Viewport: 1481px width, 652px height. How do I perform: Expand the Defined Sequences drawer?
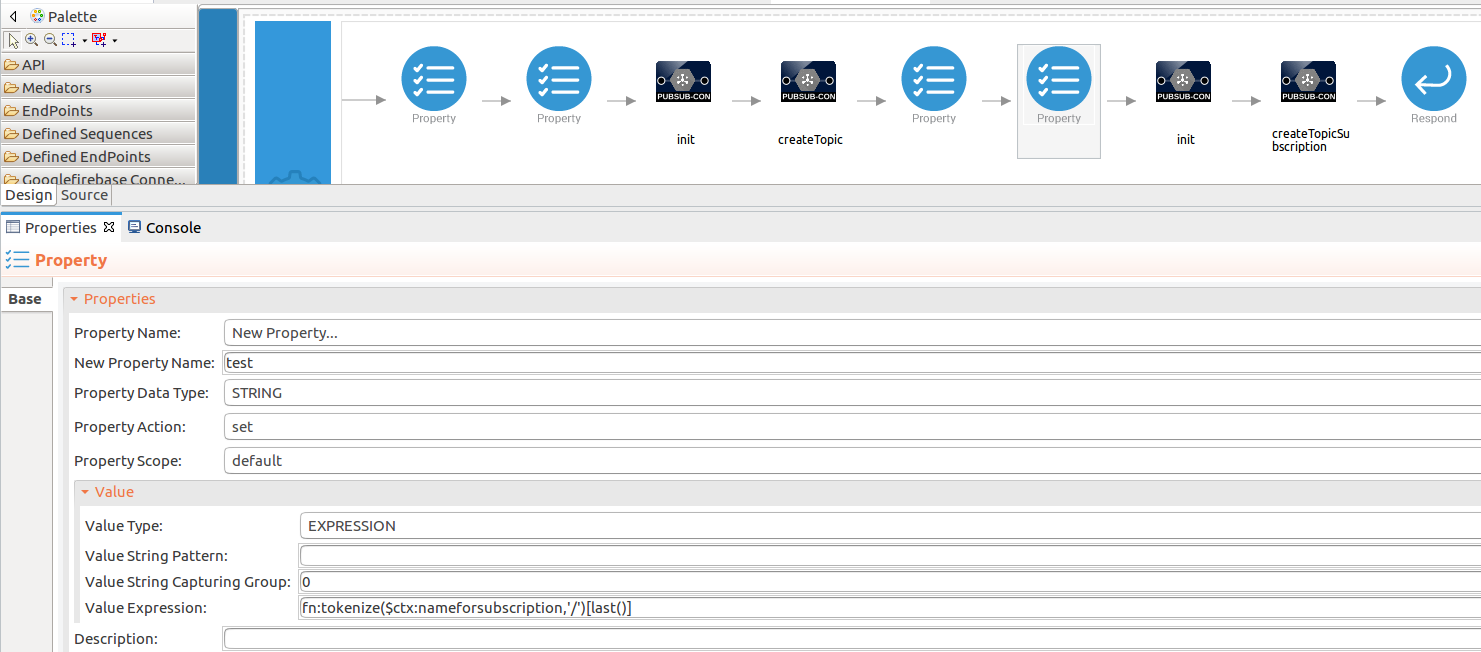[x=98, y=134]
